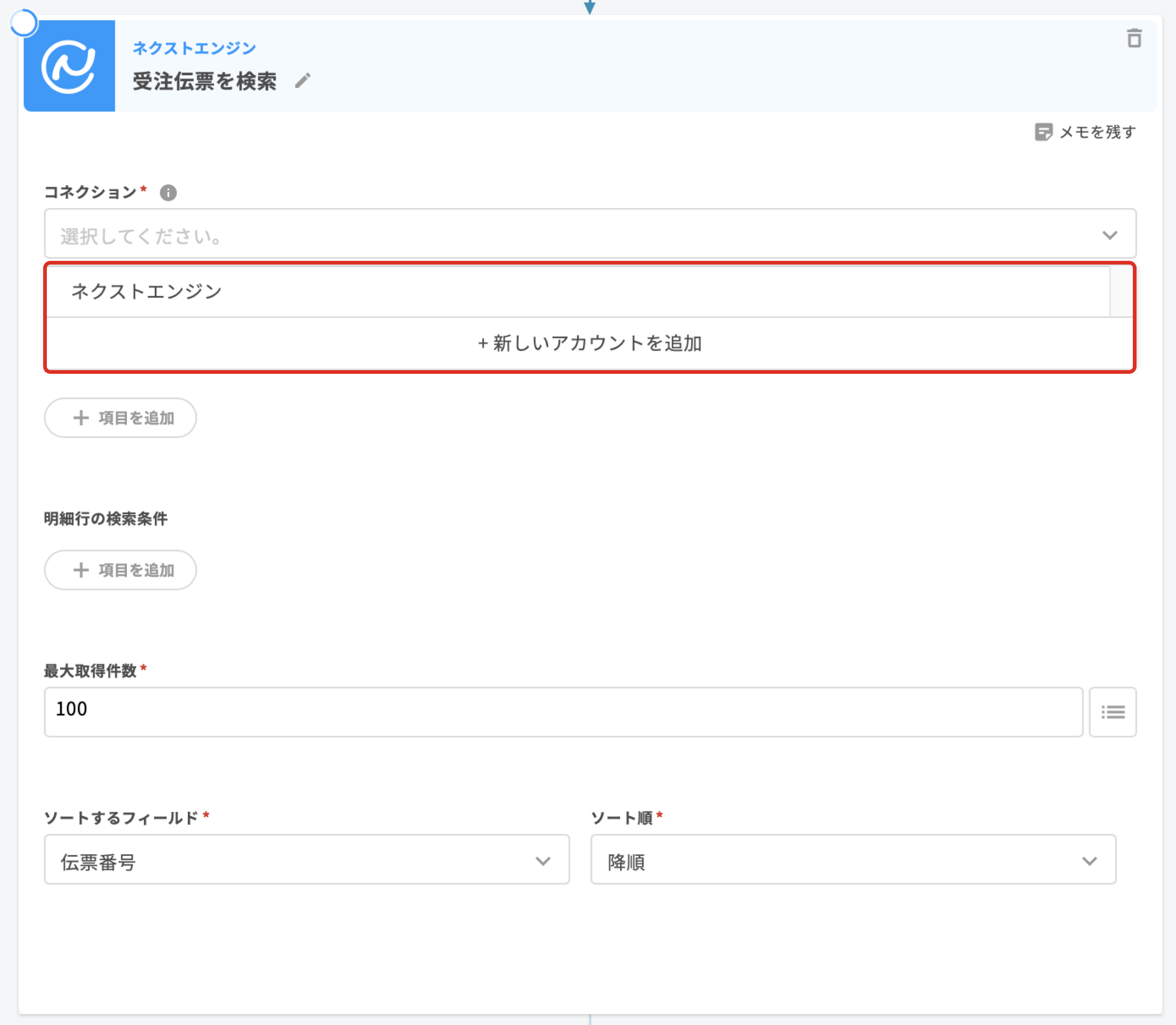Screen dimensions: 1176x1025
Task: Click the circle handle at the card corner
Action: pyautogui.click(x=24, y=23)
